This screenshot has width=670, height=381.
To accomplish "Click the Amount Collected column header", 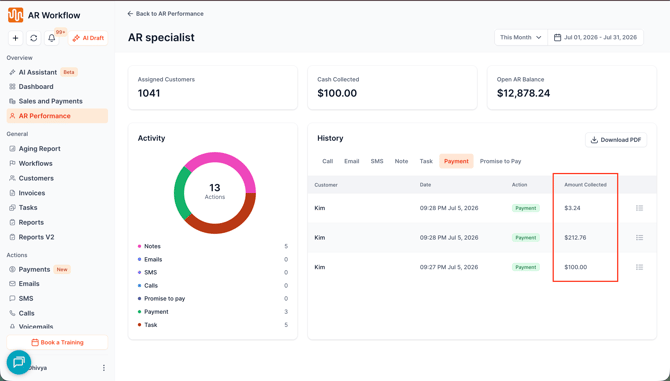I will [x=585, y=185].
